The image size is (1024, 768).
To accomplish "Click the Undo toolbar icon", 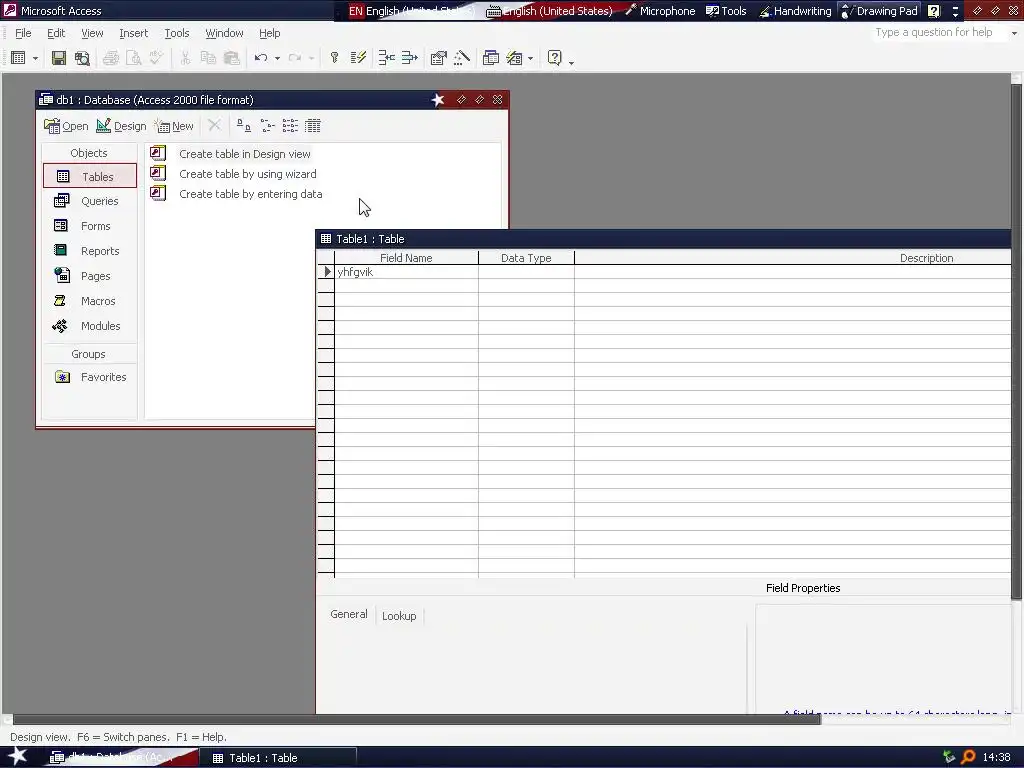I will click(x=261, y=58).
